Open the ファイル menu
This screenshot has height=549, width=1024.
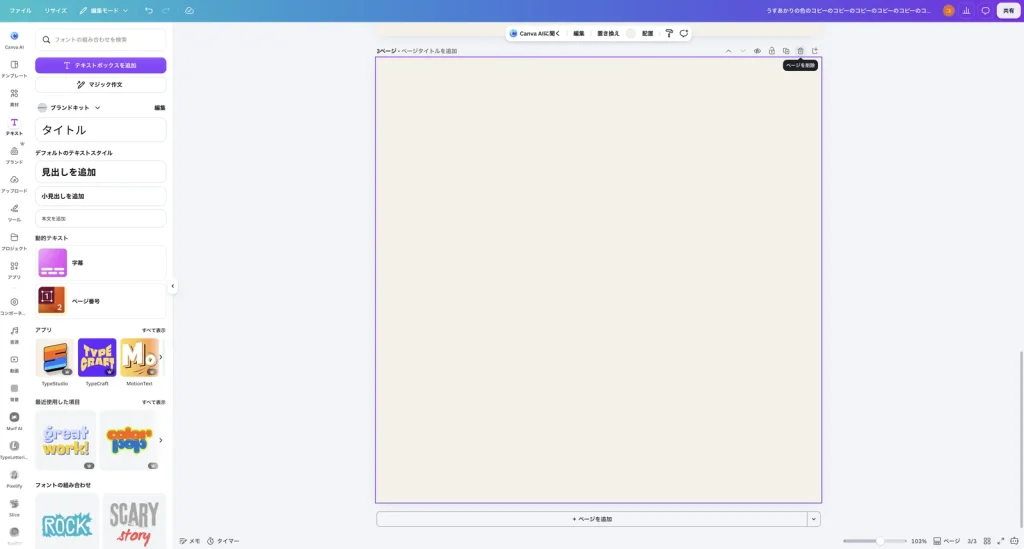tap(20, 10)
